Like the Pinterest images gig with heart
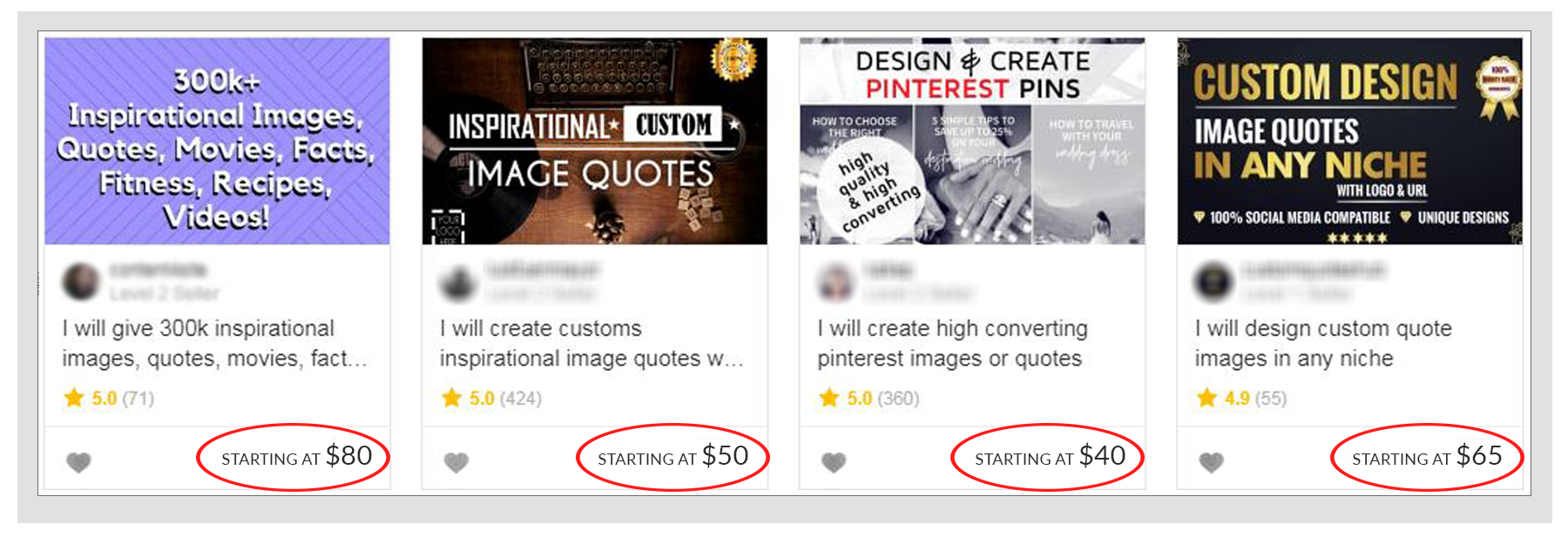Image resolution: width=1568 pixels, height=537 pixels. pyautogui.click(x=834, y=462)
